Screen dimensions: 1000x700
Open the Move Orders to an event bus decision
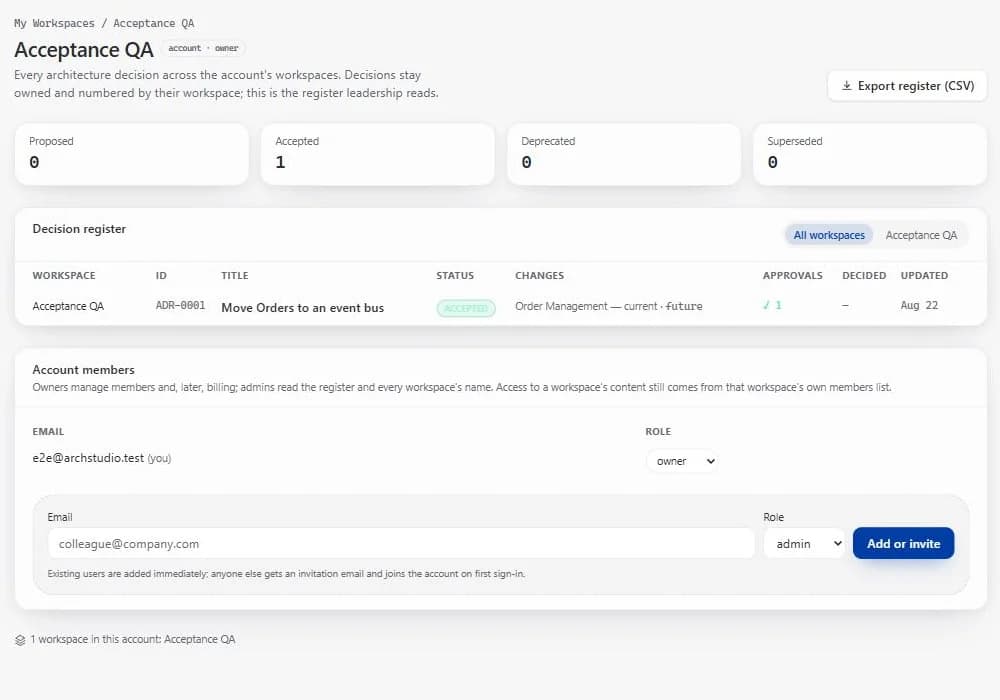tap(302, 308)
